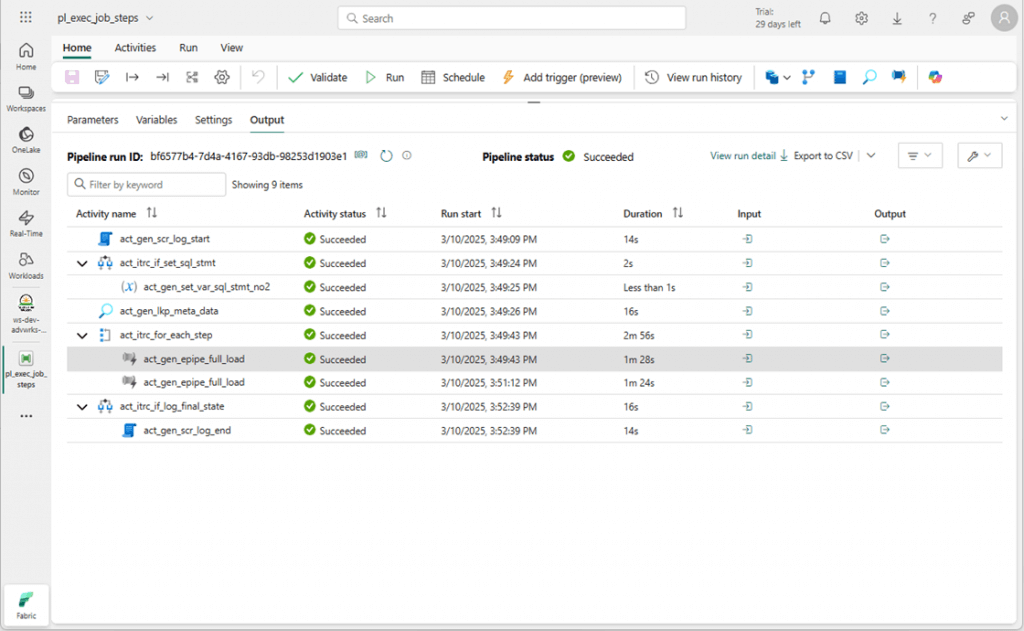
Task: Collapse the act_itrc_if_set_sql_stmt row
Action: [x=82, y=263]
